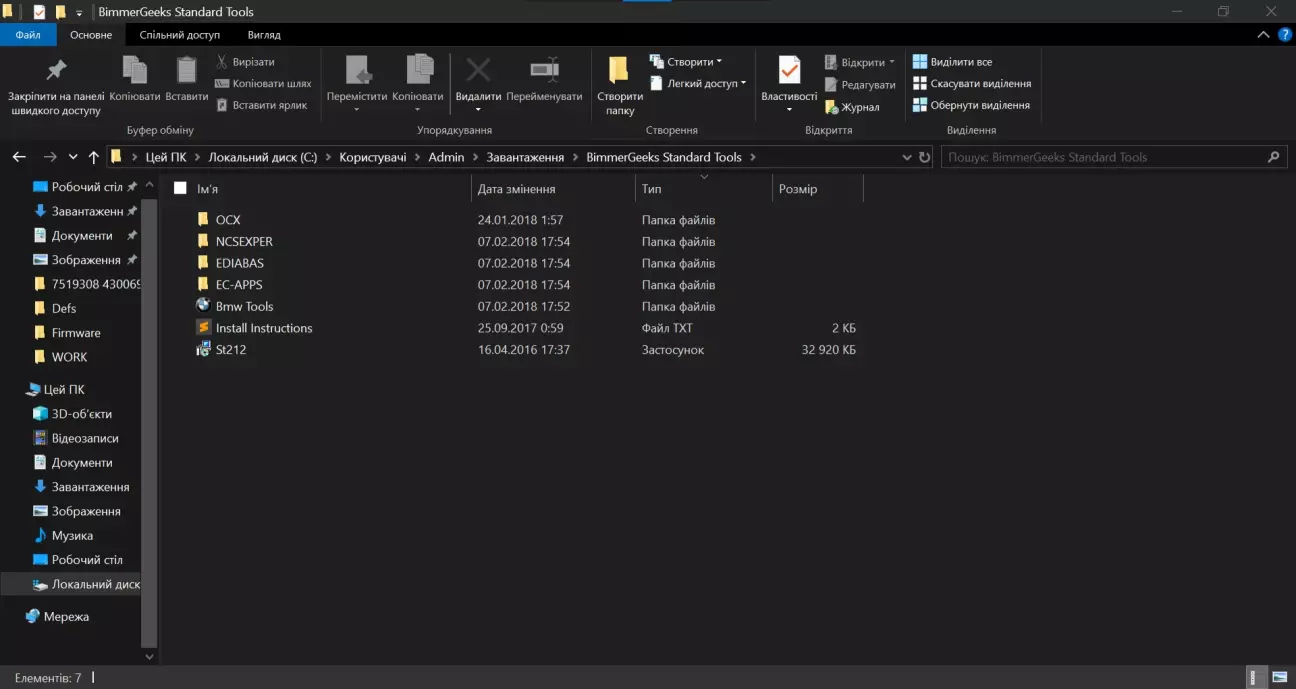
Task: Click Користувачі in the address breadcrumb
Action: [373, 157]
